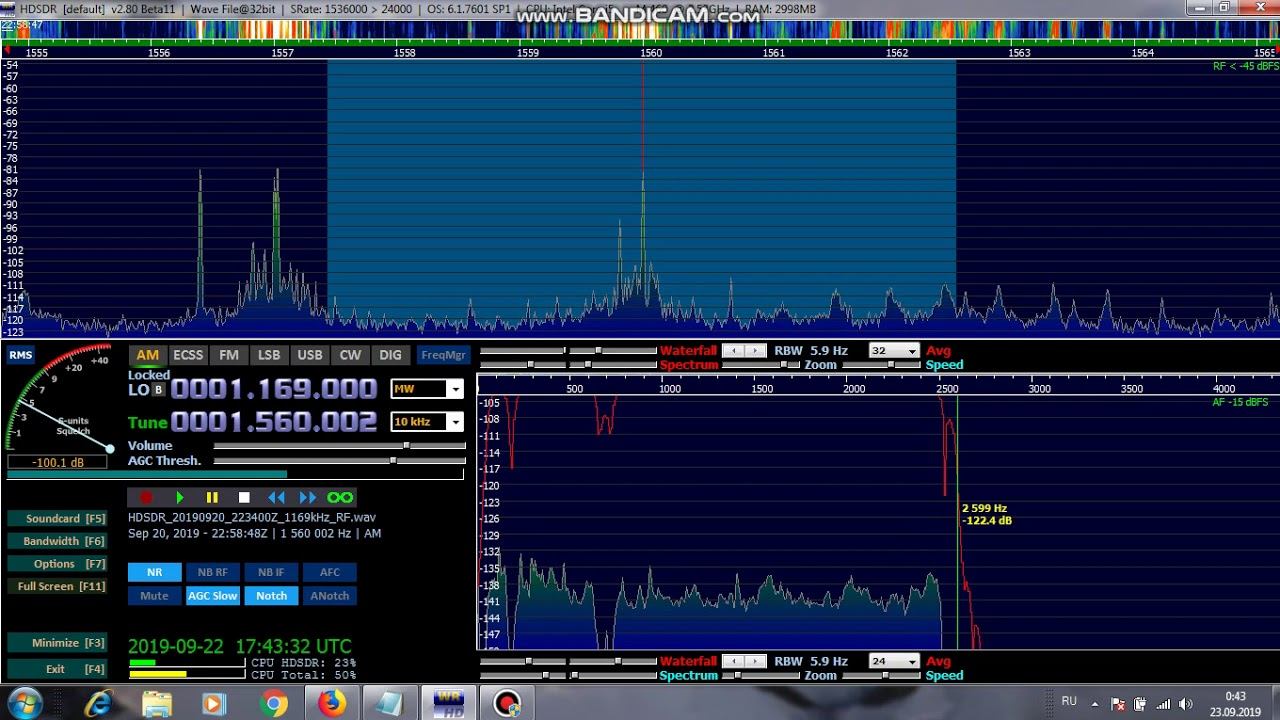The width and height of the screenshot is (1280, 720).
Task: Click the red record button
Action: 147,497
